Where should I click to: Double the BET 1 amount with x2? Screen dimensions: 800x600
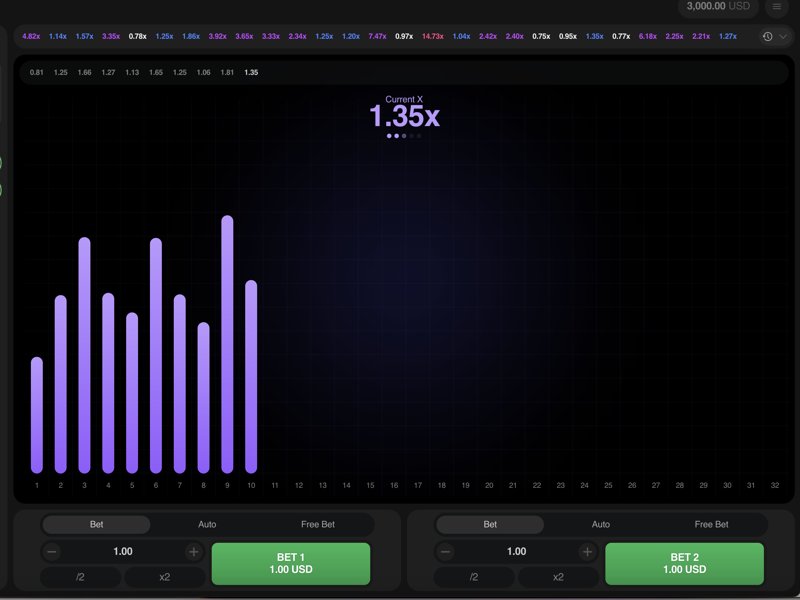point(164,577)
